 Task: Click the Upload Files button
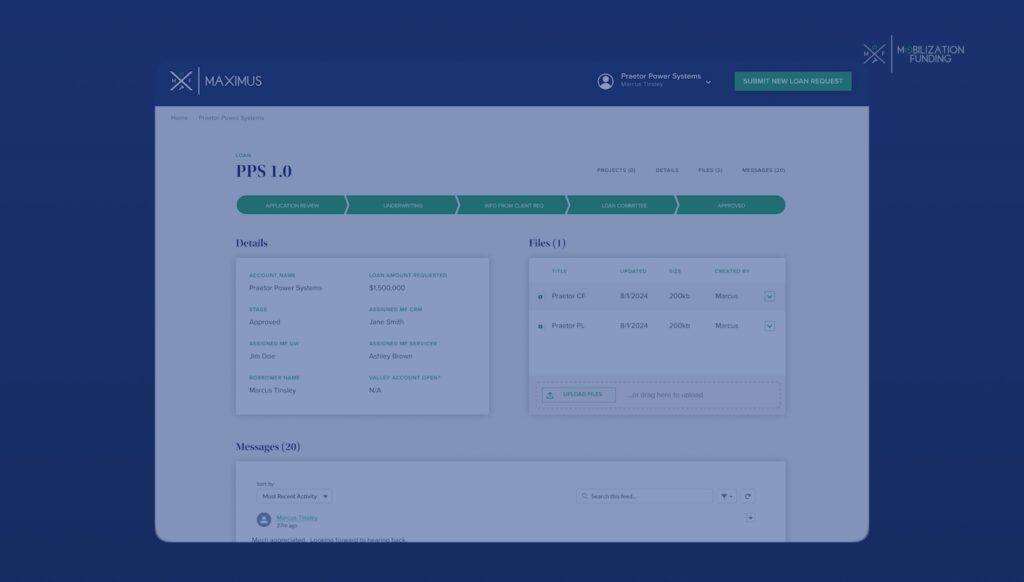578,395
